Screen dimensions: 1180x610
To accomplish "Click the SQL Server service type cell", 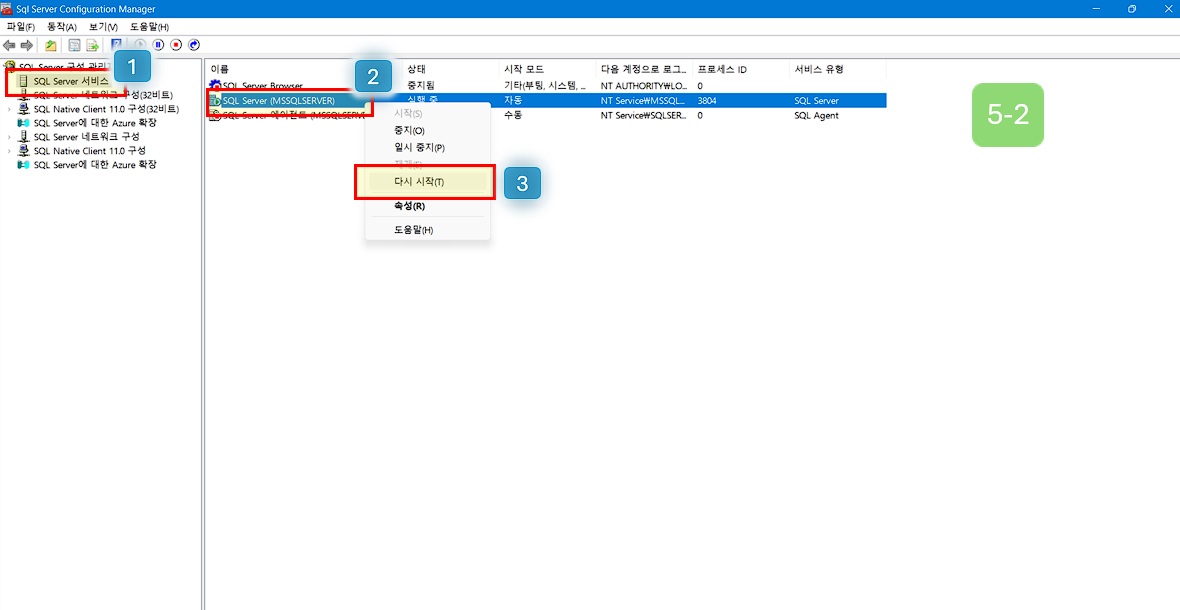I will pos(817,100).
